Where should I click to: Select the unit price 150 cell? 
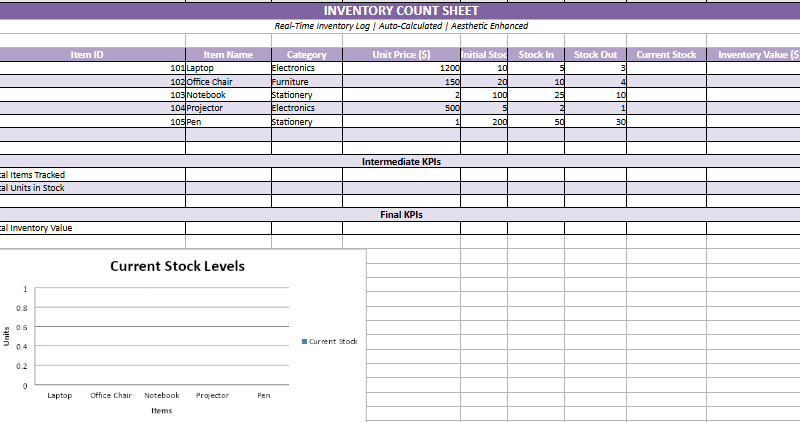tap(402, 82)
